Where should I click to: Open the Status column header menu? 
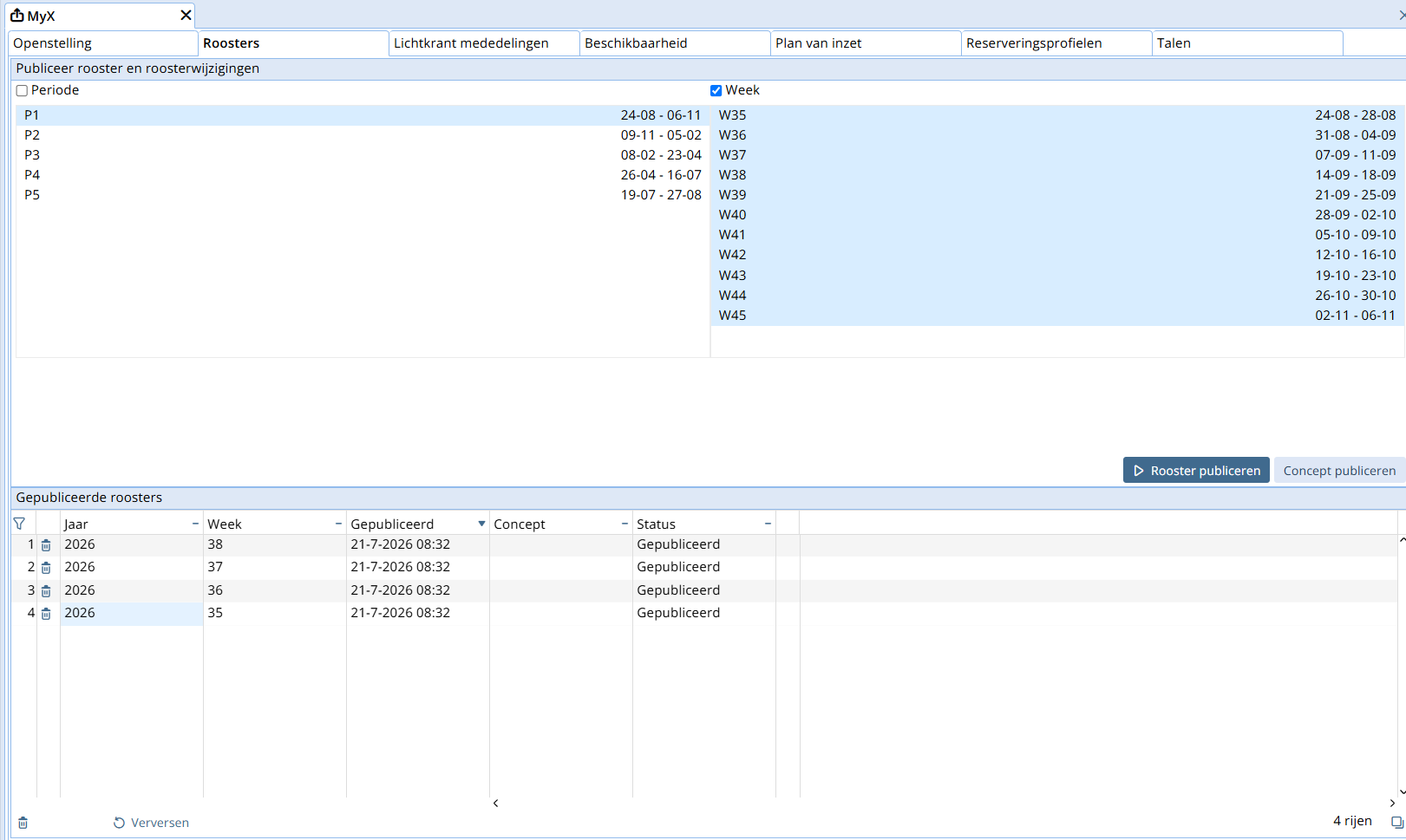[x=768, y=524]
